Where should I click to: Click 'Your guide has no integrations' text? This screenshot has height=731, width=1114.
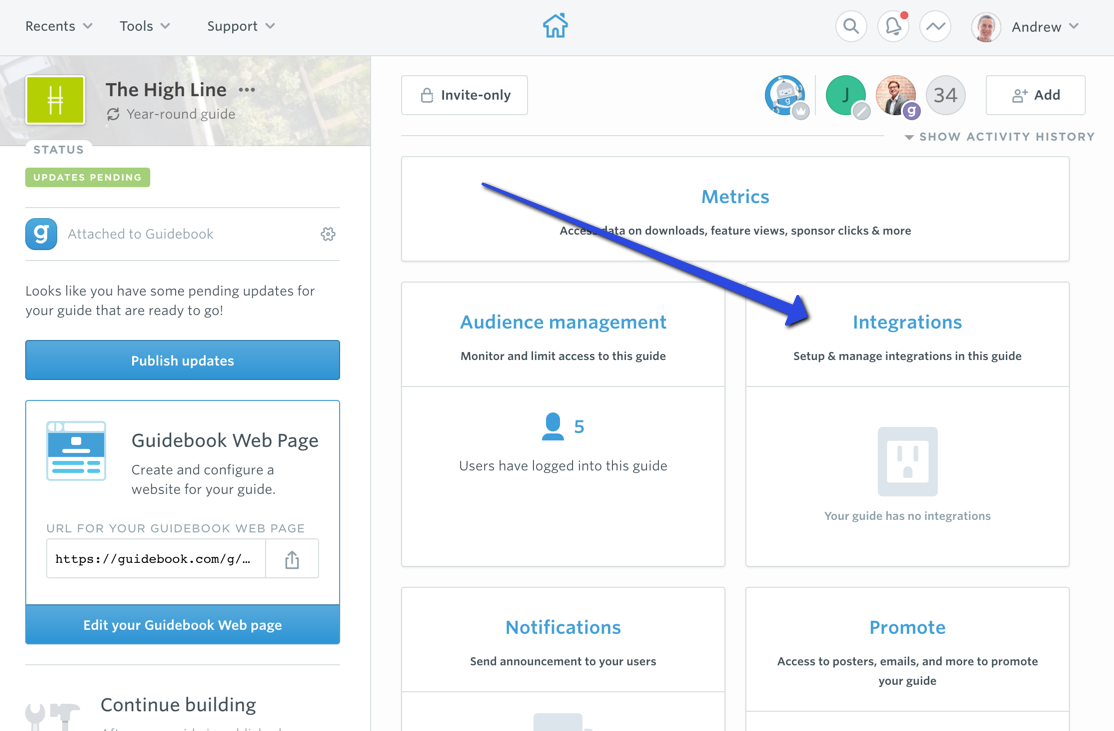(907, 516)
